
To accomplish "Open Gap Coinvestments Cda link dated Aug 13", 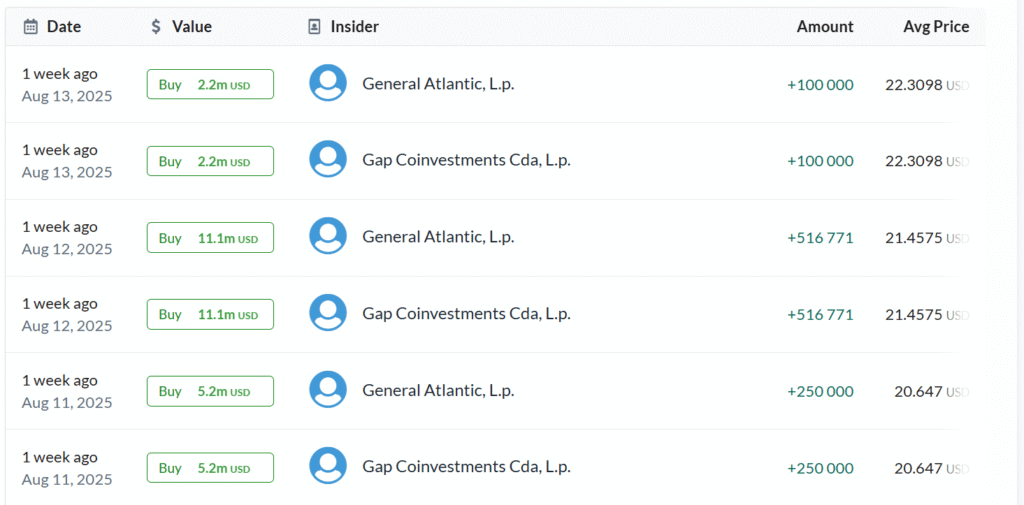I will [466, 160].
